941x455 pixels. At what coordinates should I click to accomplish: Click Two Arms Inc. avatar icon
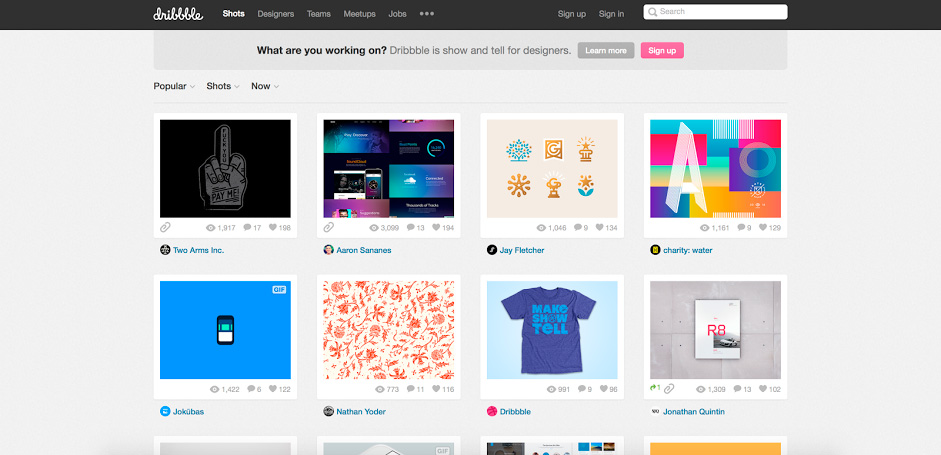[x=165, y=250]
